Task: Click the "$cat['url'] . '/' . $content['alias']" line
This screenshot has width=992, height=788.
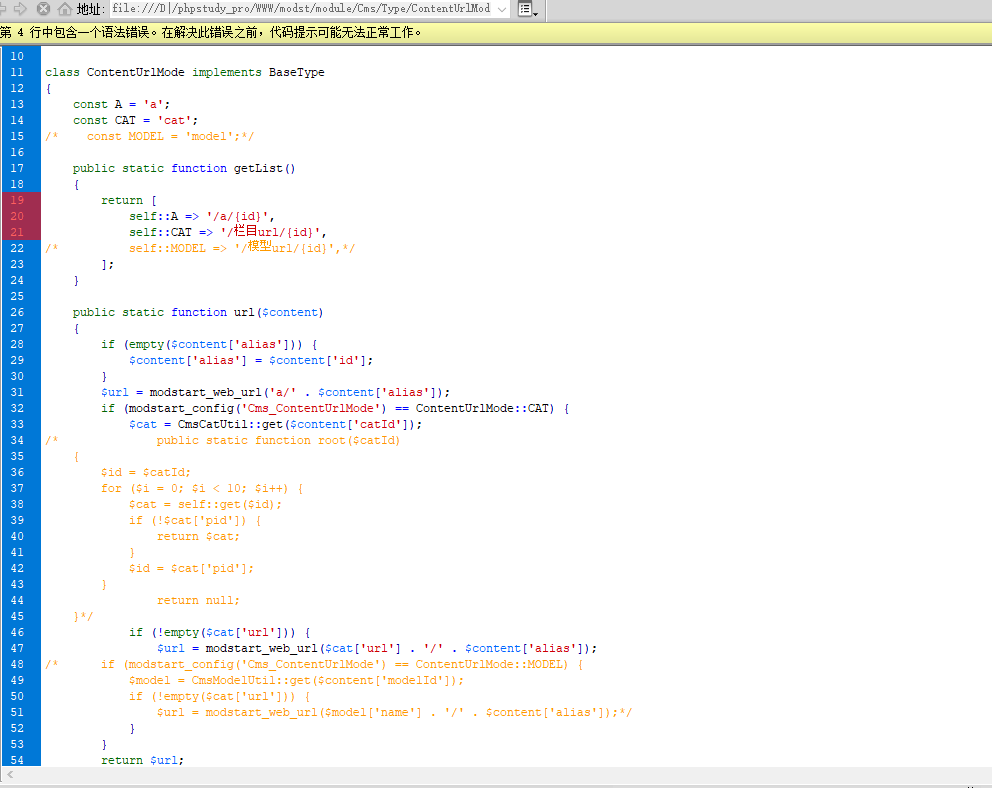Action: tap(376, 648)
